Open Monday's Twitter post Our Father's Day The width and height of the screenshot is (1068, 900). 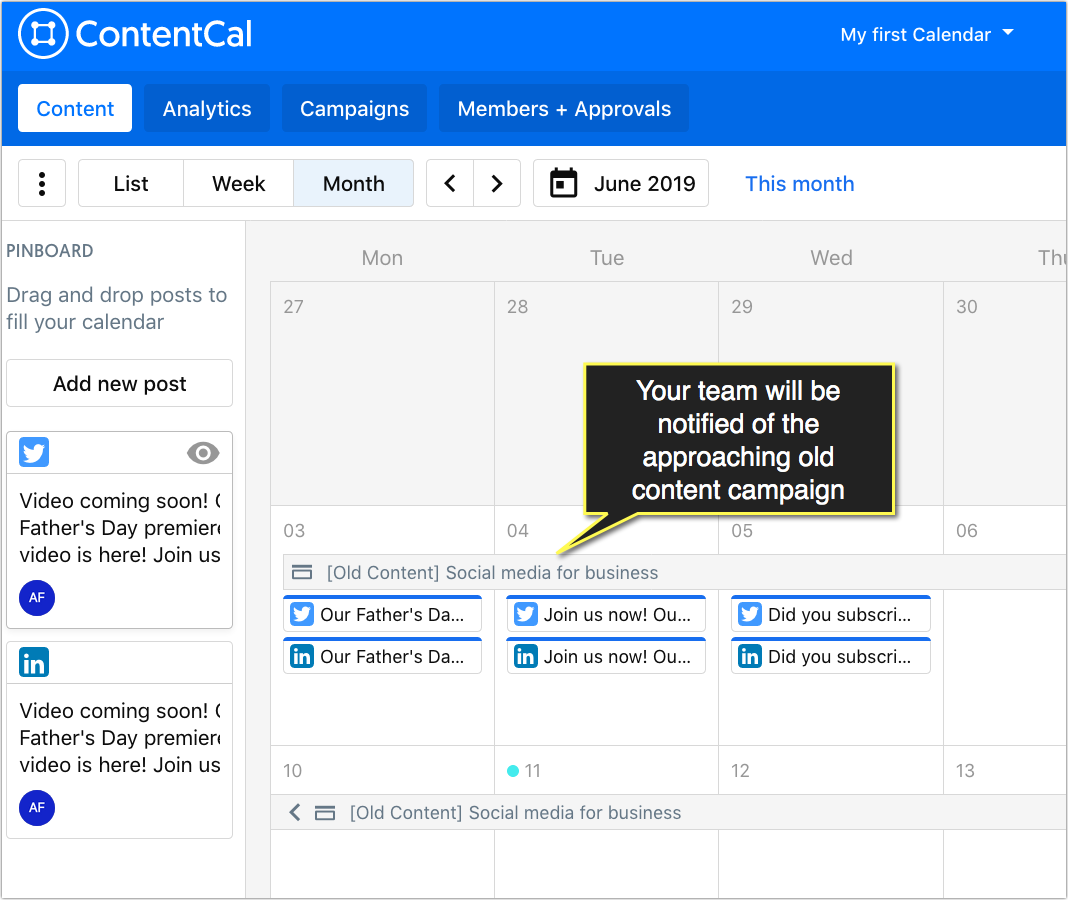pyautogui.click(x=382, y=614)
